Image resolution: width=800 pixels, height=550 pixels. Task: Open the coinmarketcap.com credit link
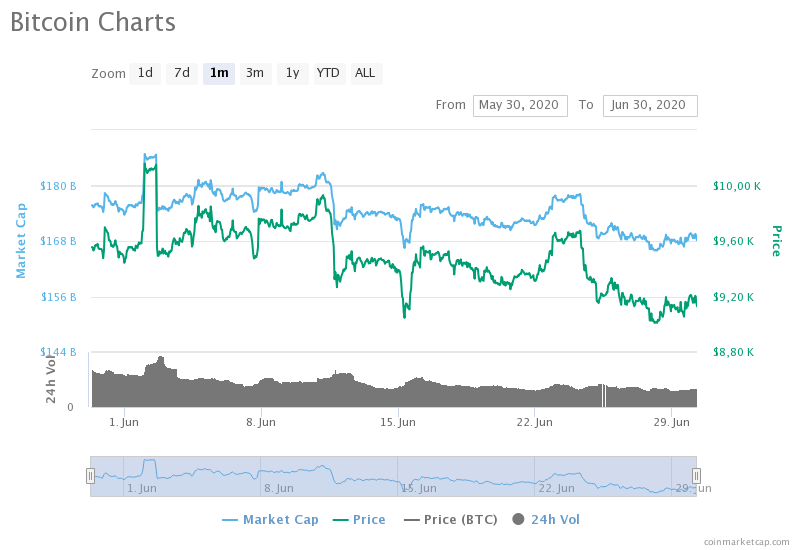746,542
